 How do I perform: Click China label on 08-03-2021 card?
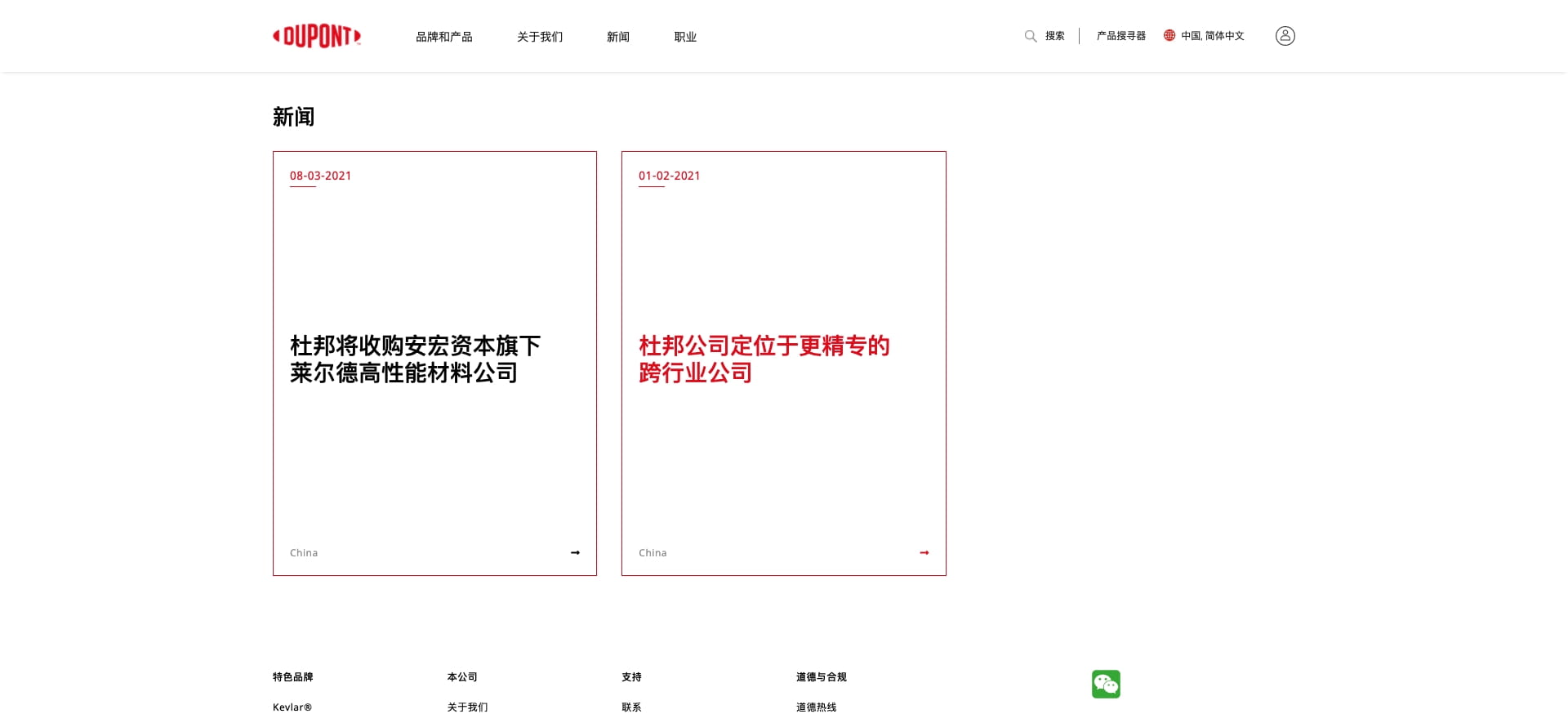(303, 553)
